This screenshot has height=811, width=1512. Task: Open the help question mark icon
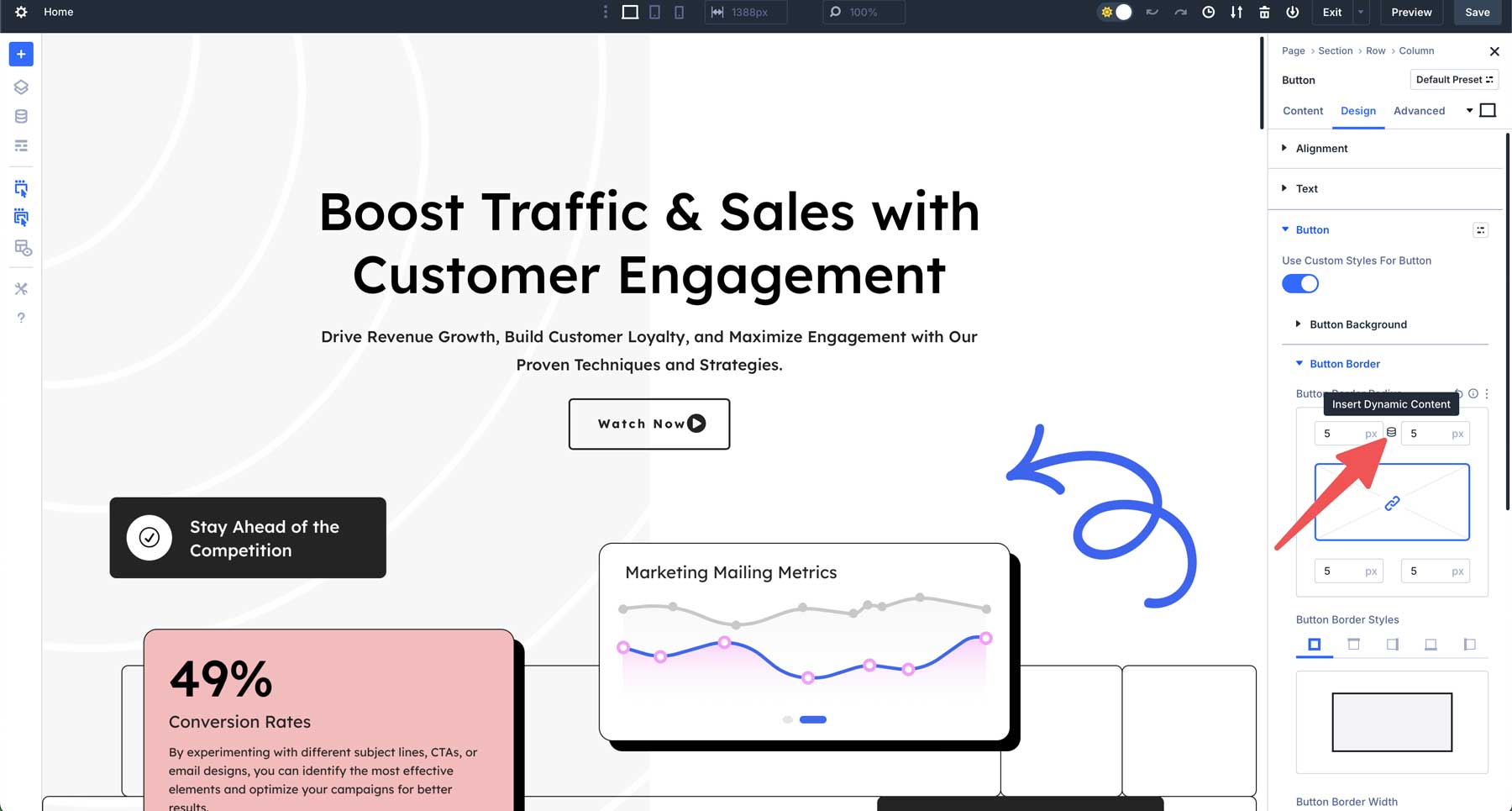[x=20, y=317]
